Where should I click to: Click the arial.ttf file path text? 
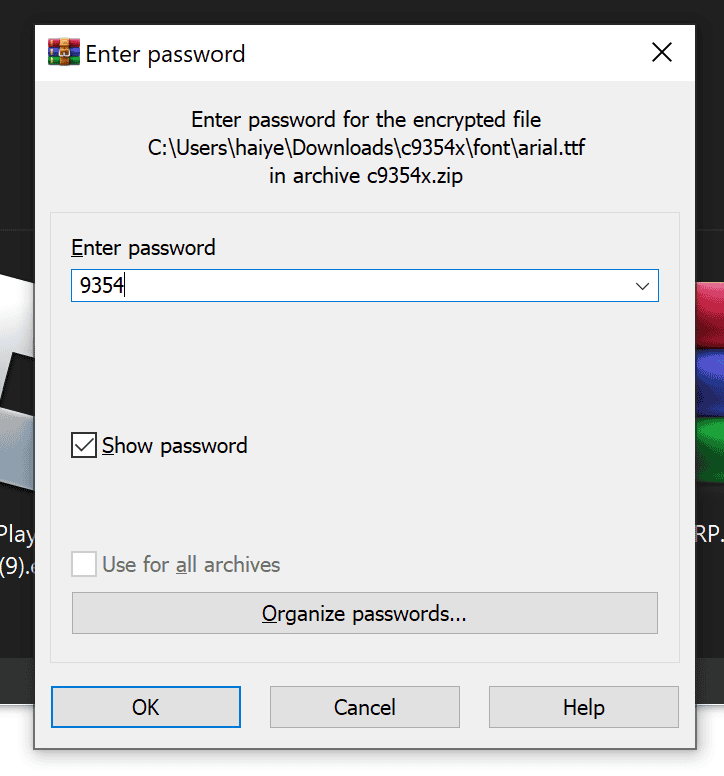[x=365, y=148]
